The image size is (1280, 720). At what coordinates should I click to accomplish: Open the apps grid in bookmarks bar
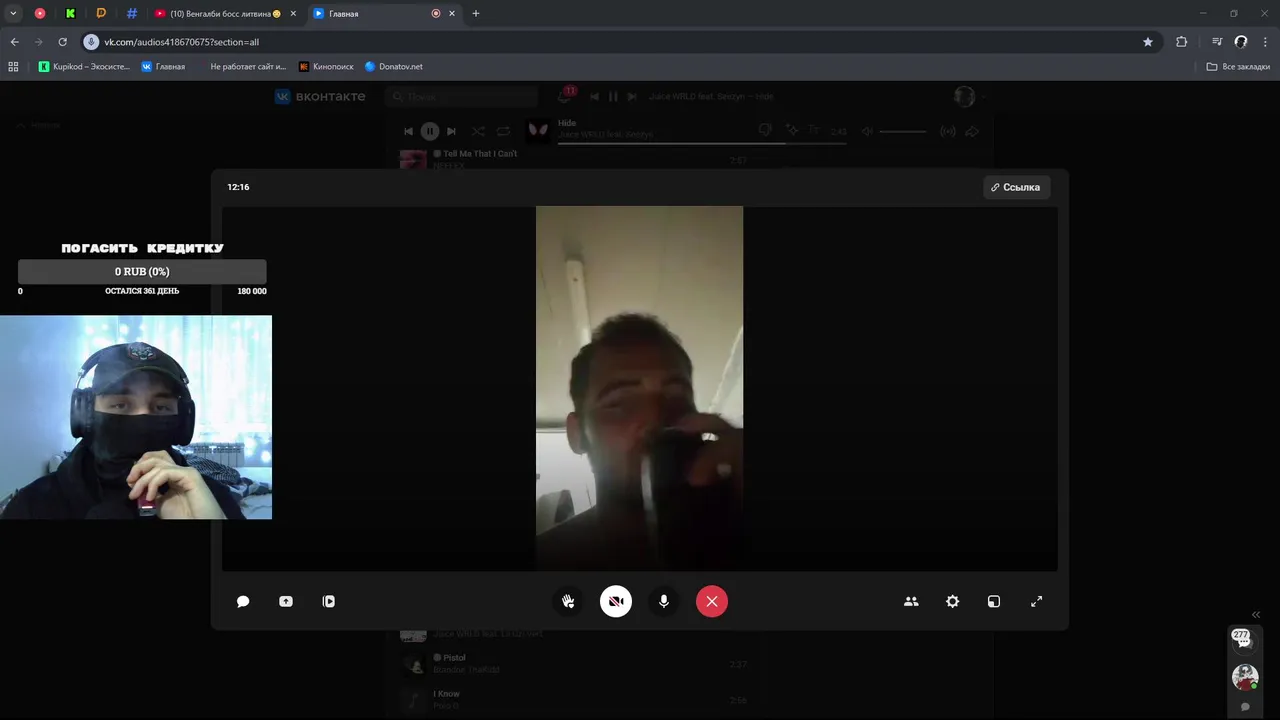[x=13, y=66]
